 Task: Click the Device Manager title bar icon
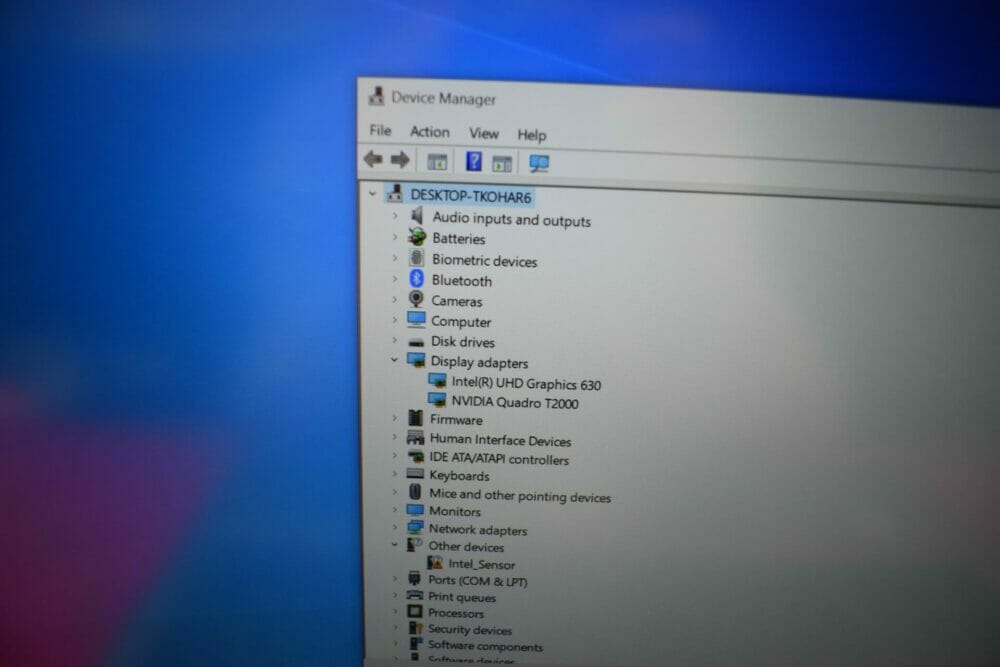click(x=376, y=96)
